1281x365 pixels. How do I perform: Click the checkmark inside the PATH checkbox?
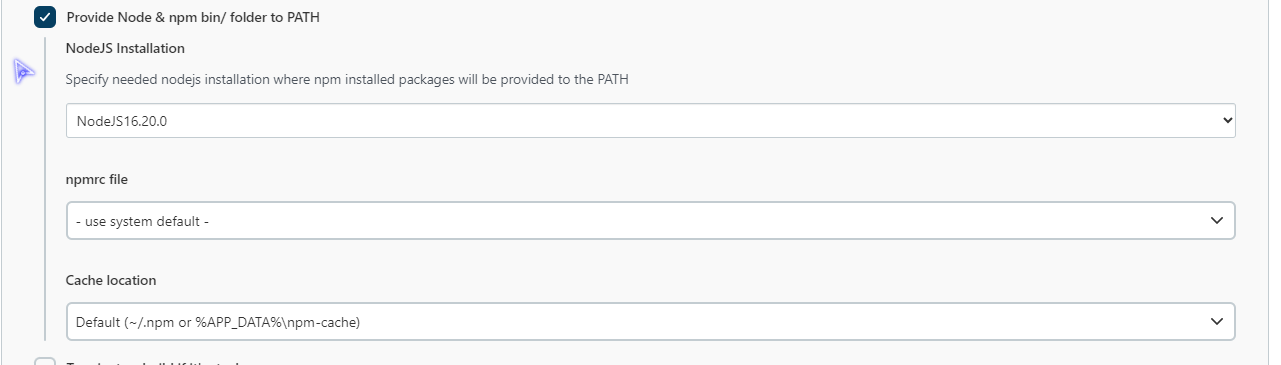(45, 17)
